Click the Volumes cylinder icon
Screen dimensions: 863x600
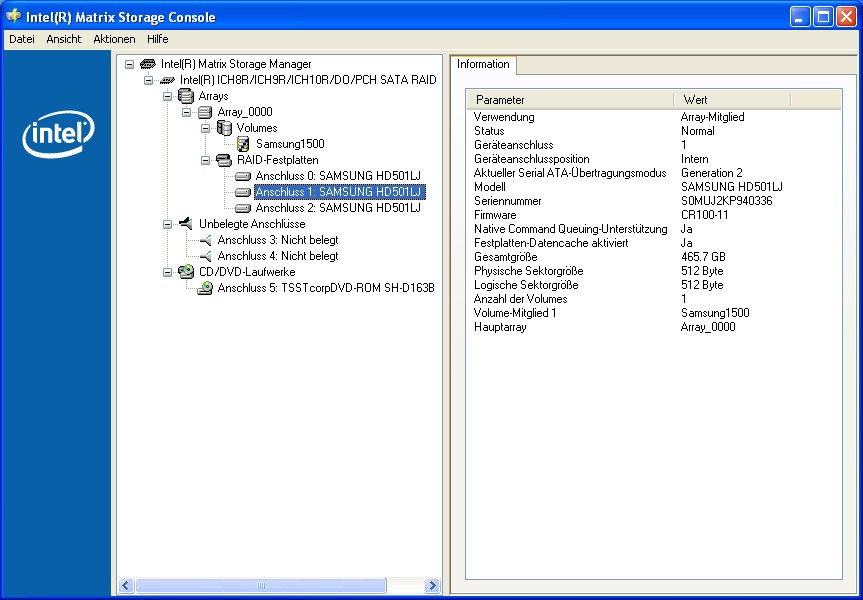(224, 128)
